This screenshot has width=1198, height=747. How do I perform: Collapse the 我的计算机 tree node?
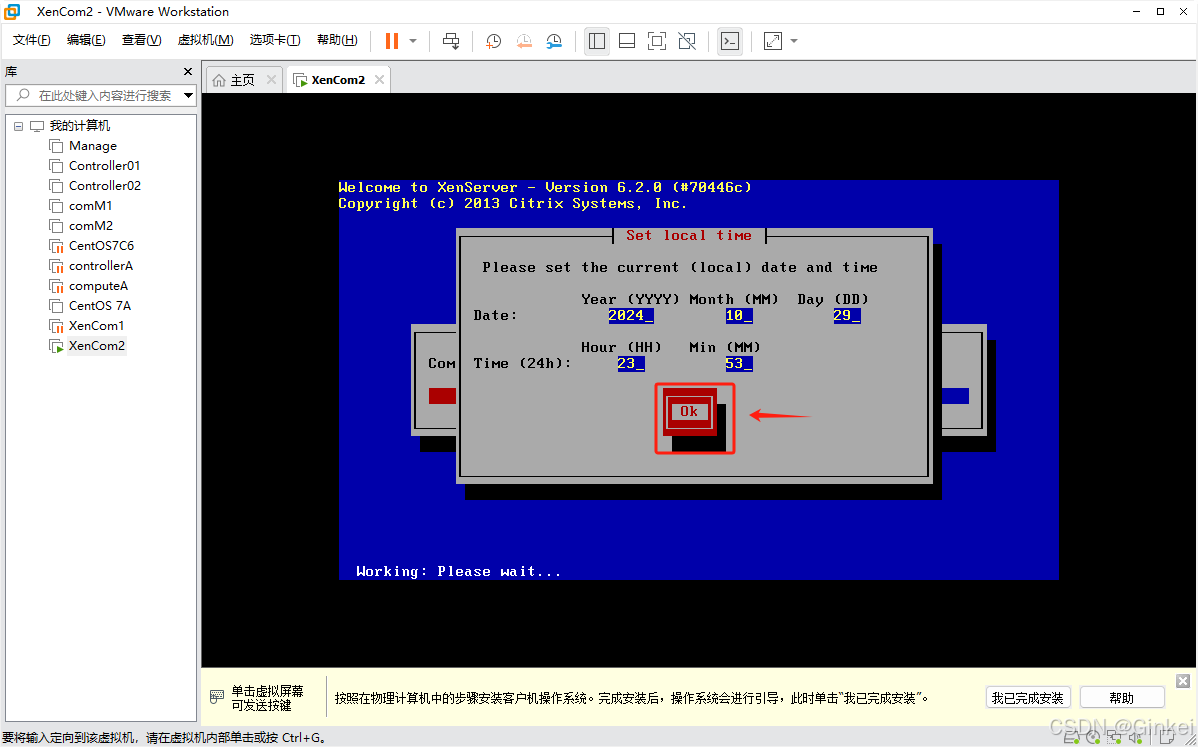pyautogui.click(x=18, y=126)
